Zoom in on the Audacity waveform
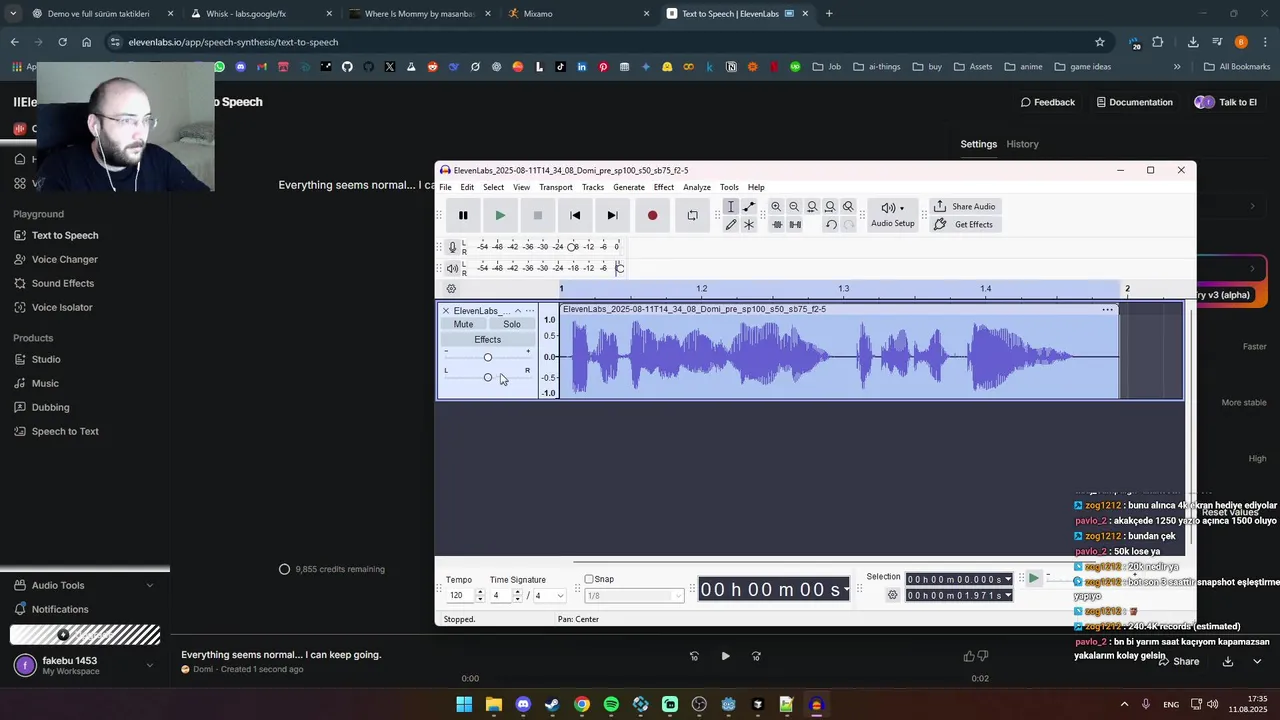The width and height of the screenshot is (1280, 720). coord(776,206)
